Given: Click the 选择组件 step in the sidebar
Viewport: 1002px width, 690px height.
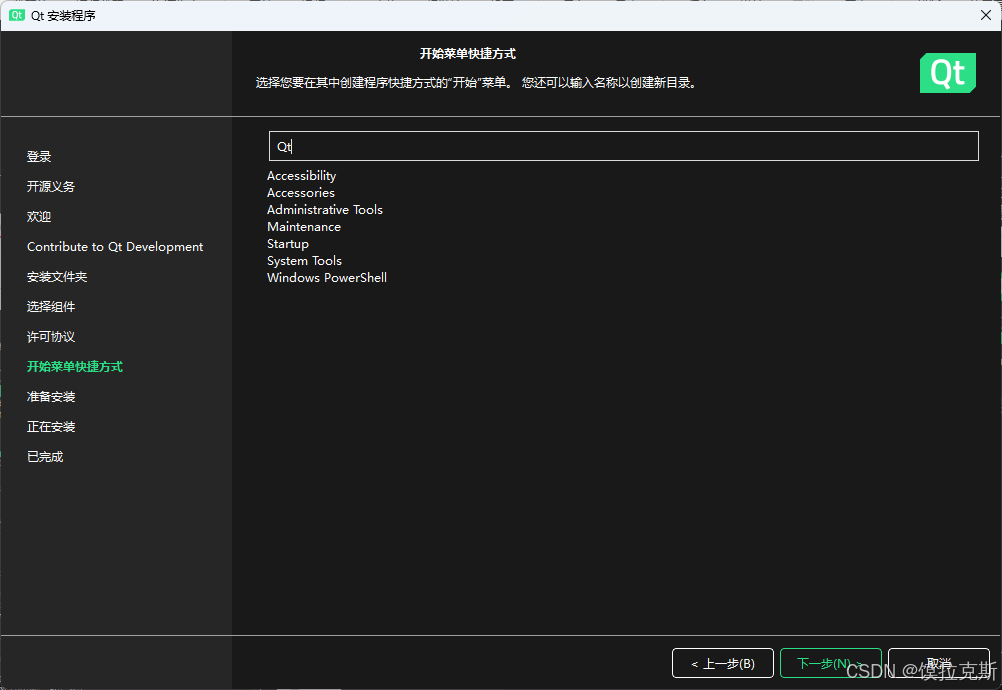Looking at the screenshot, I should click(50, 307).
